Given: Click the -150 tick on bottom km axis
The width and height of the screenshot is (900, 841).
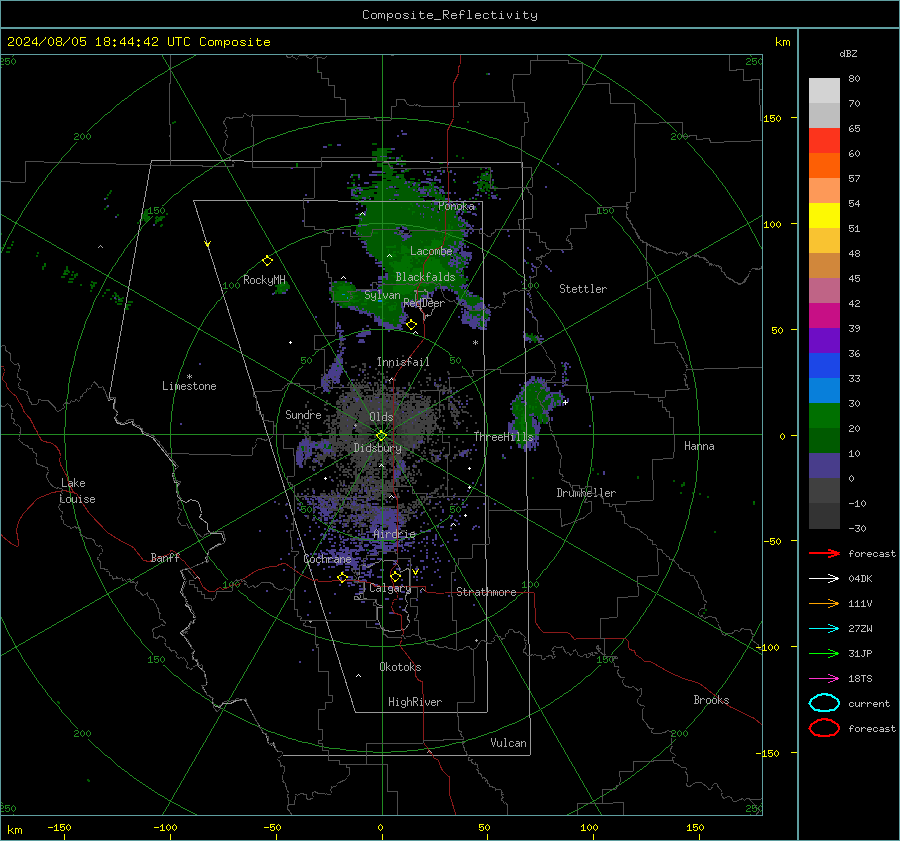Looking at the screenshot, I should 59,827.
